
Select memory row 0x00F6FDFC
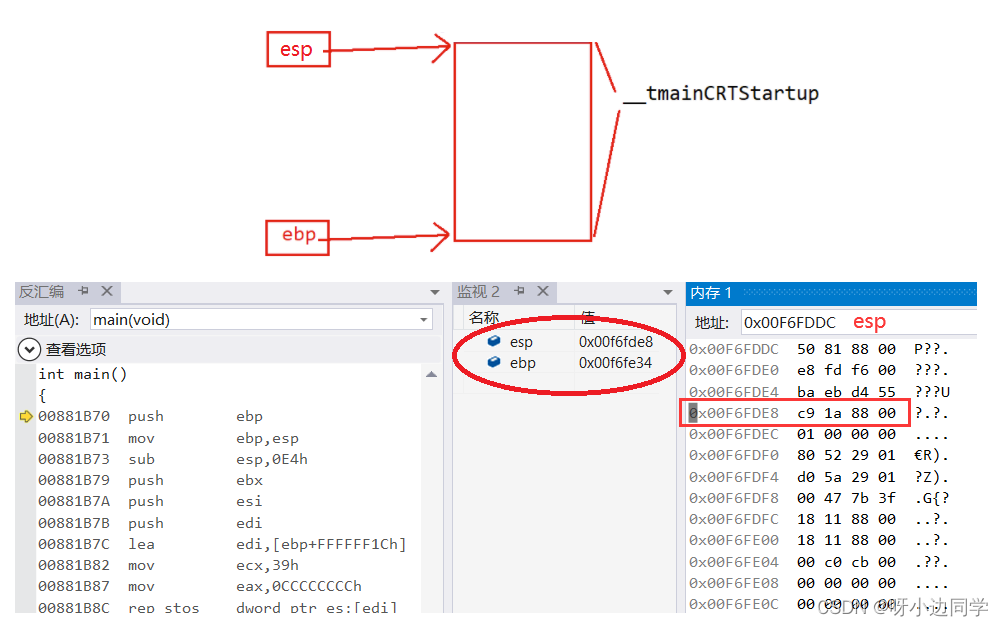point(819,520)
